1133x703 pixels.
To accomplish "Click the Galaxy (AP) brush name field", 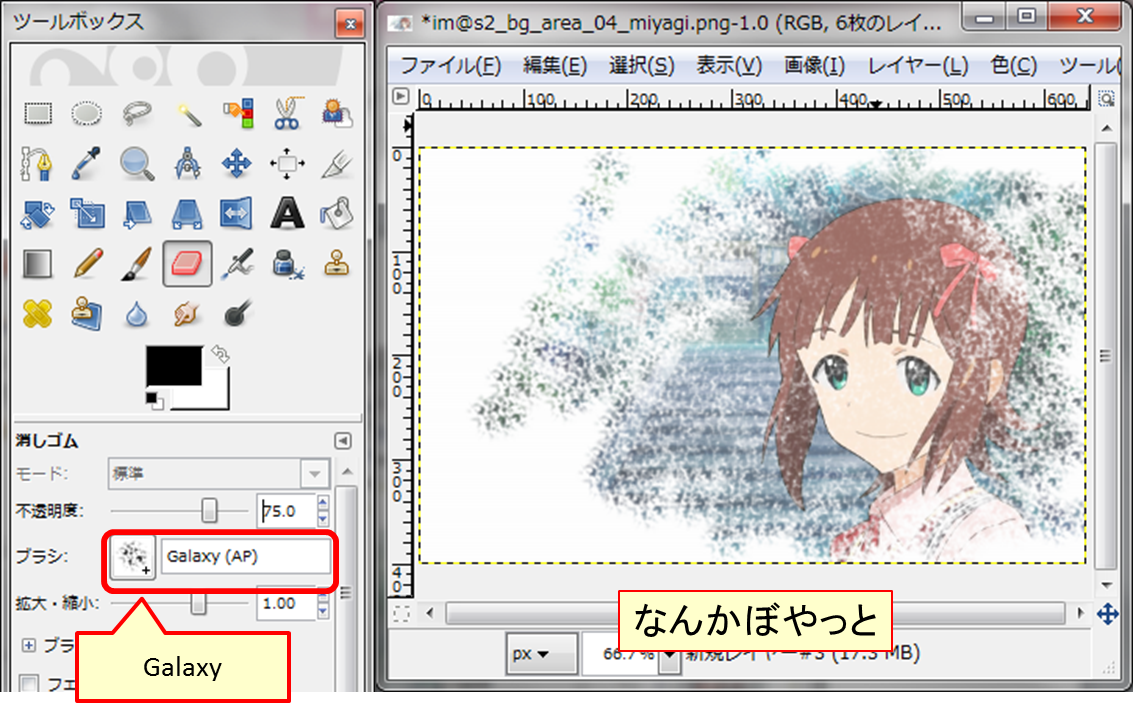I will pyautogui.click(x=246, y=556).
